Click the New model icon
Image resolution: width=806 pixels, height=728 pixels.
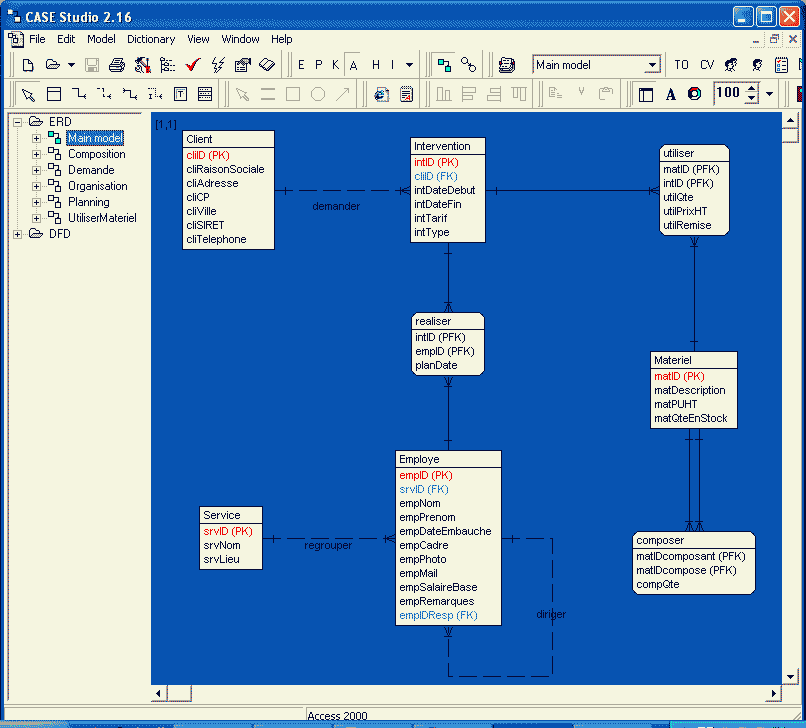click(x=28, y=65)
